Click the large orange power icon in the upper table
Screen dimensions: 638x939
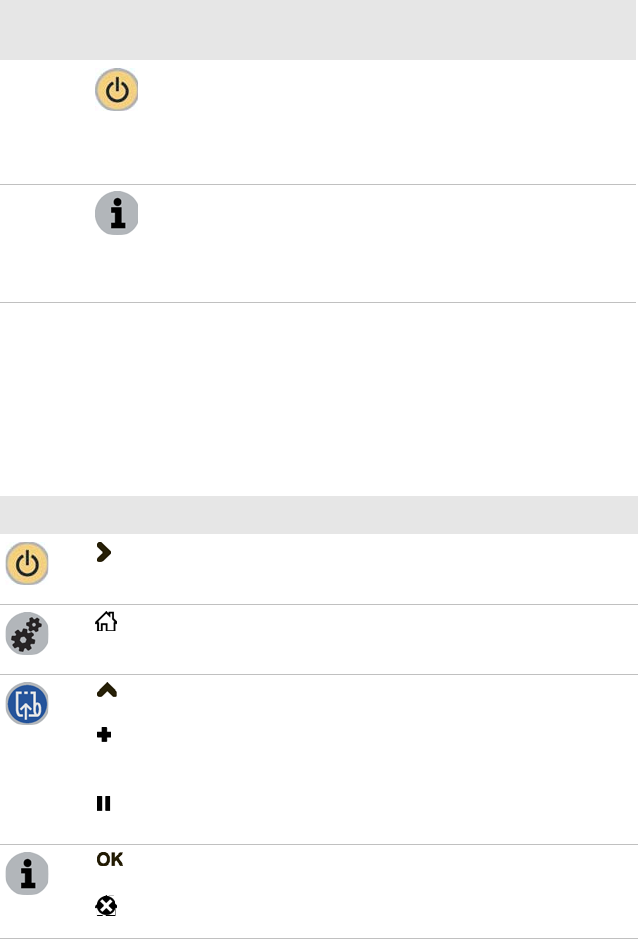(117, 90)
